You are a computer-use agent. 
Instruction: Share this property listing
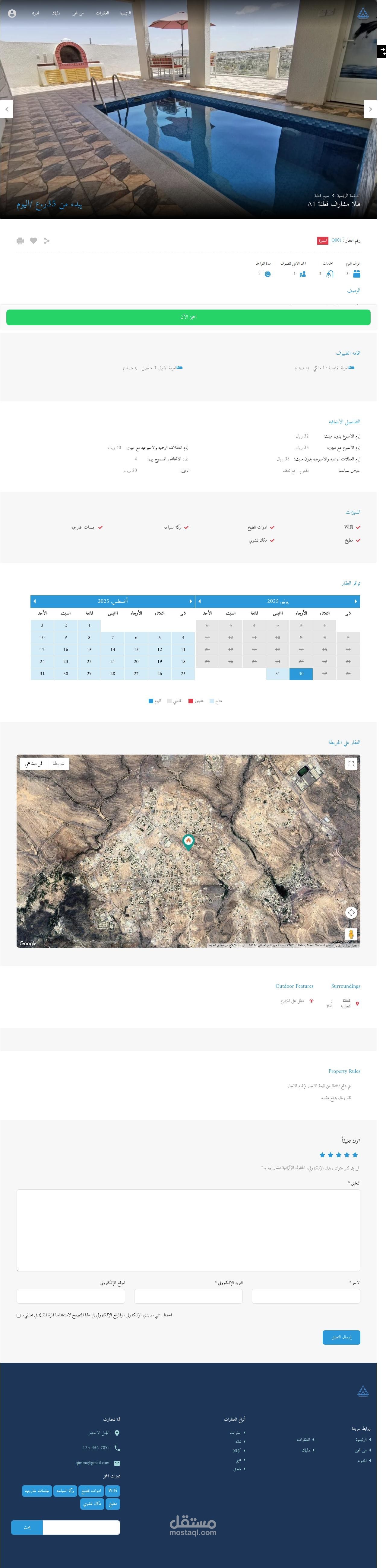coord(47,240)
